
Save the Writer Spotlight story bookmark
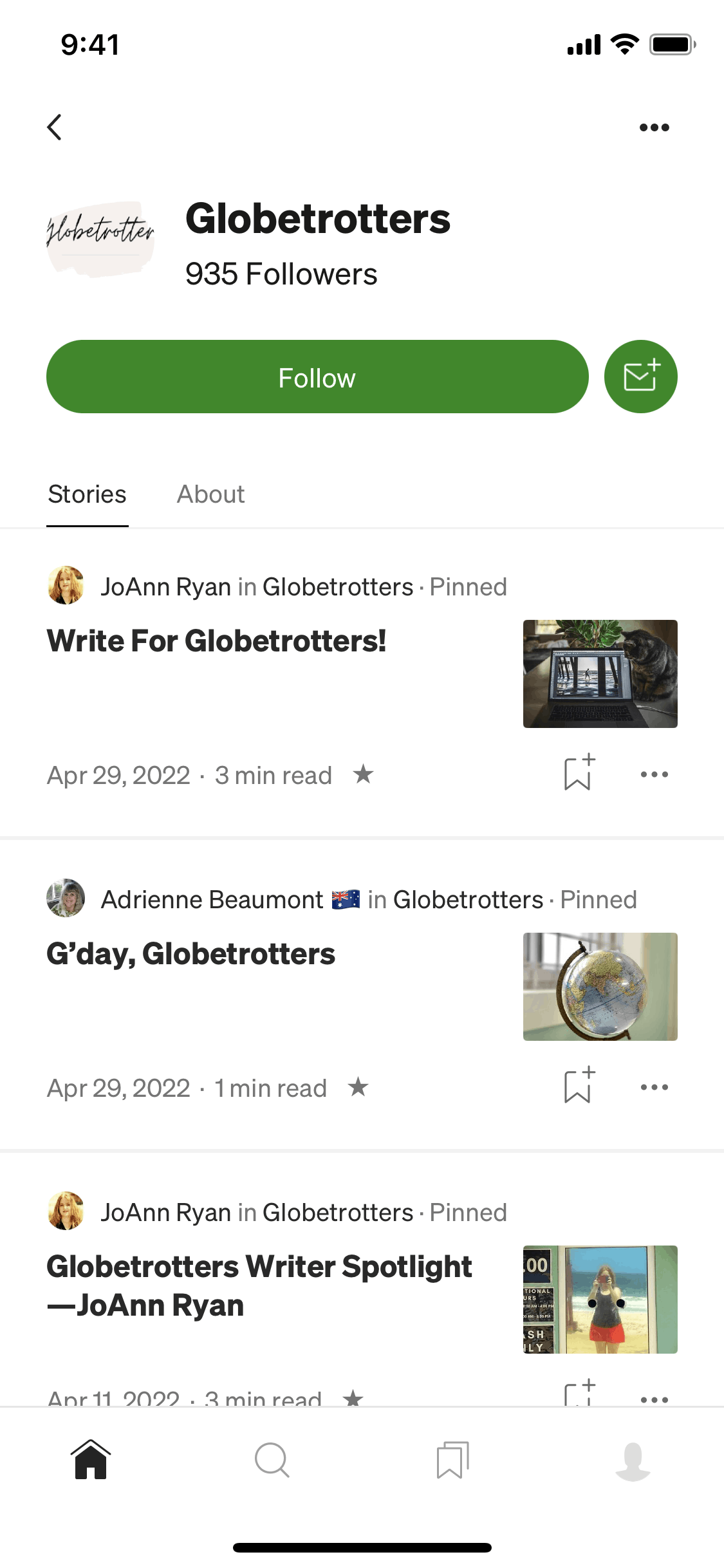coord(579,1394)
